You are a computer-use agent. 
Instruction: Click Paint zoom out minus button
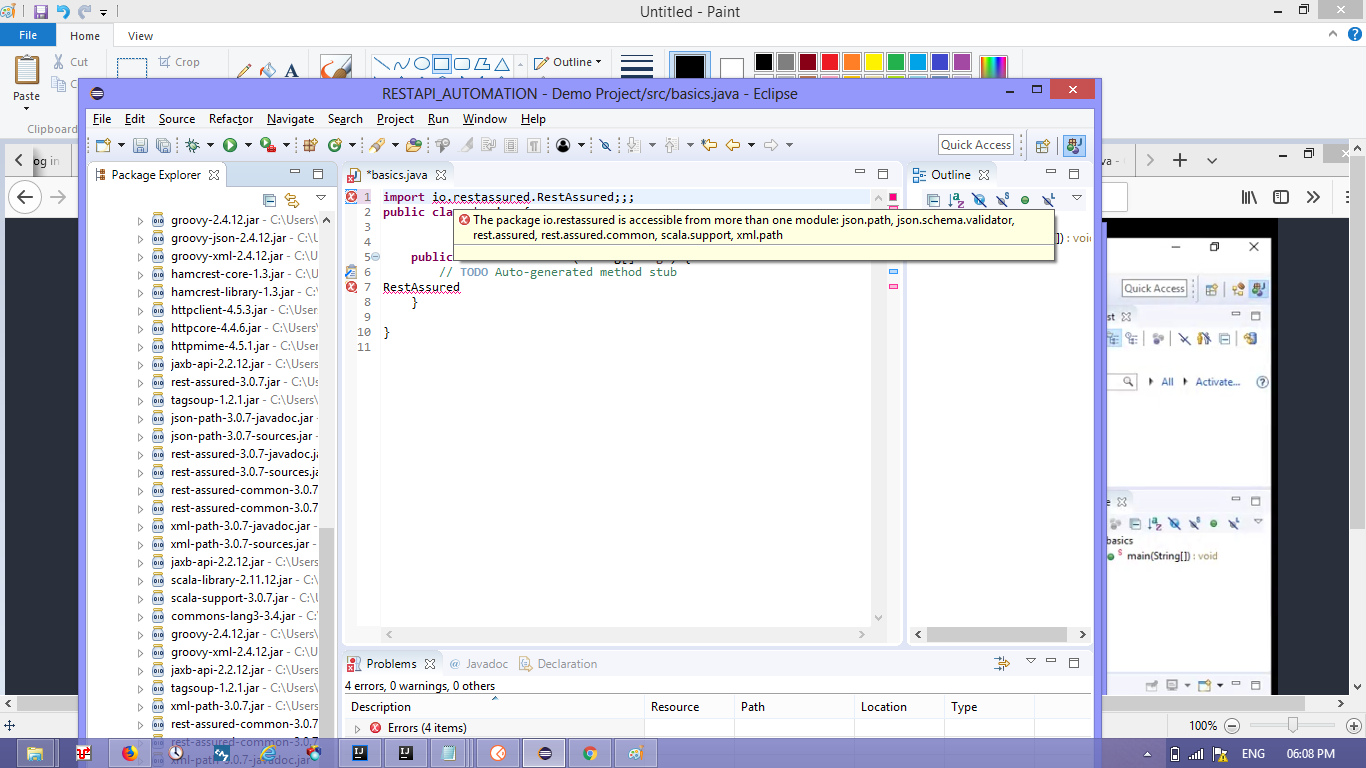tap(1232, 726)
